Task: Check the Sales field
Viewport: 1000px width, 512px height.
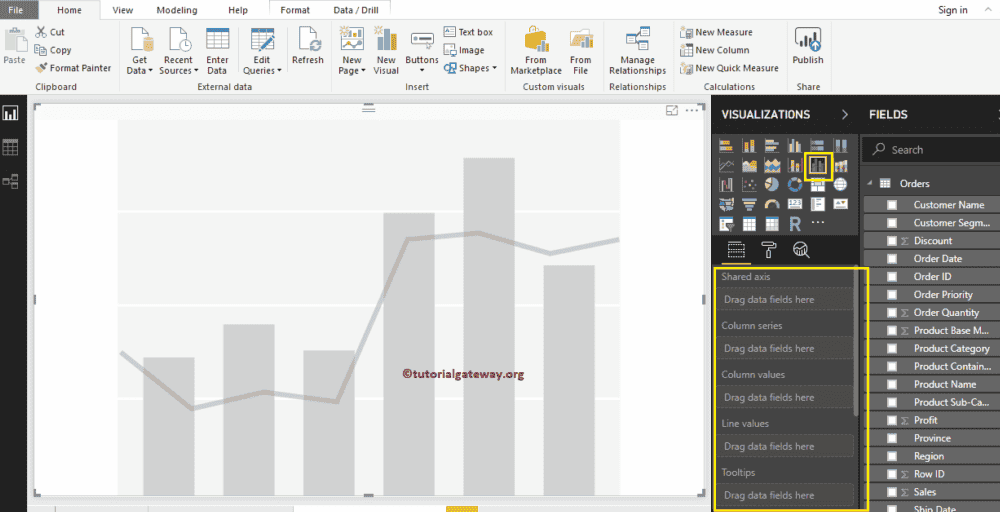Action: (892, 492)
